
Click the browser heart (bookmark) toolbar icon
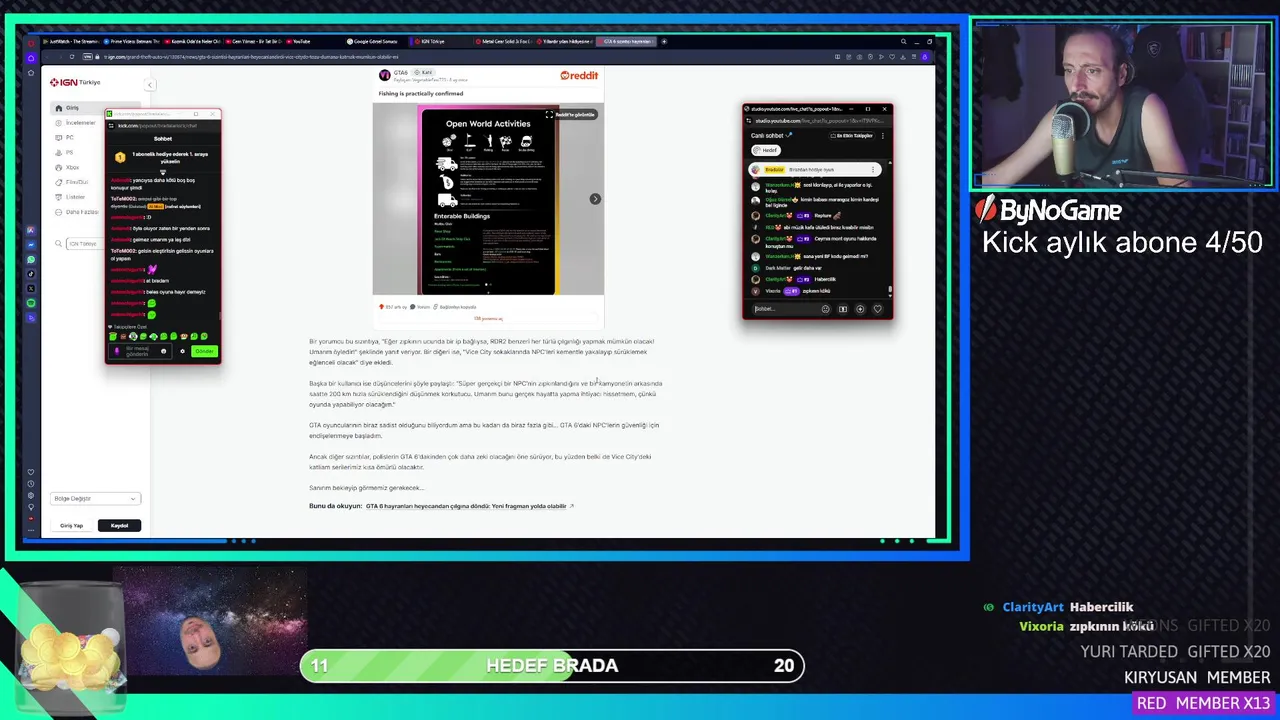click(x=892, y=57)
